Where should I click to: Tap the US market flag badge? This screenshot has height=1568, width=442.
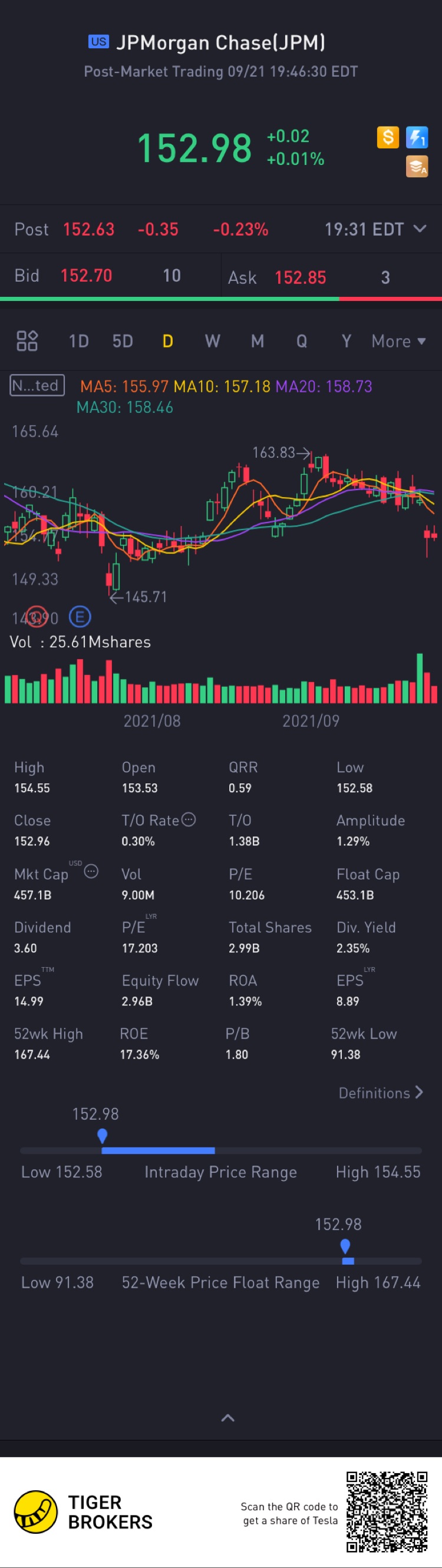tap(98, 41)
